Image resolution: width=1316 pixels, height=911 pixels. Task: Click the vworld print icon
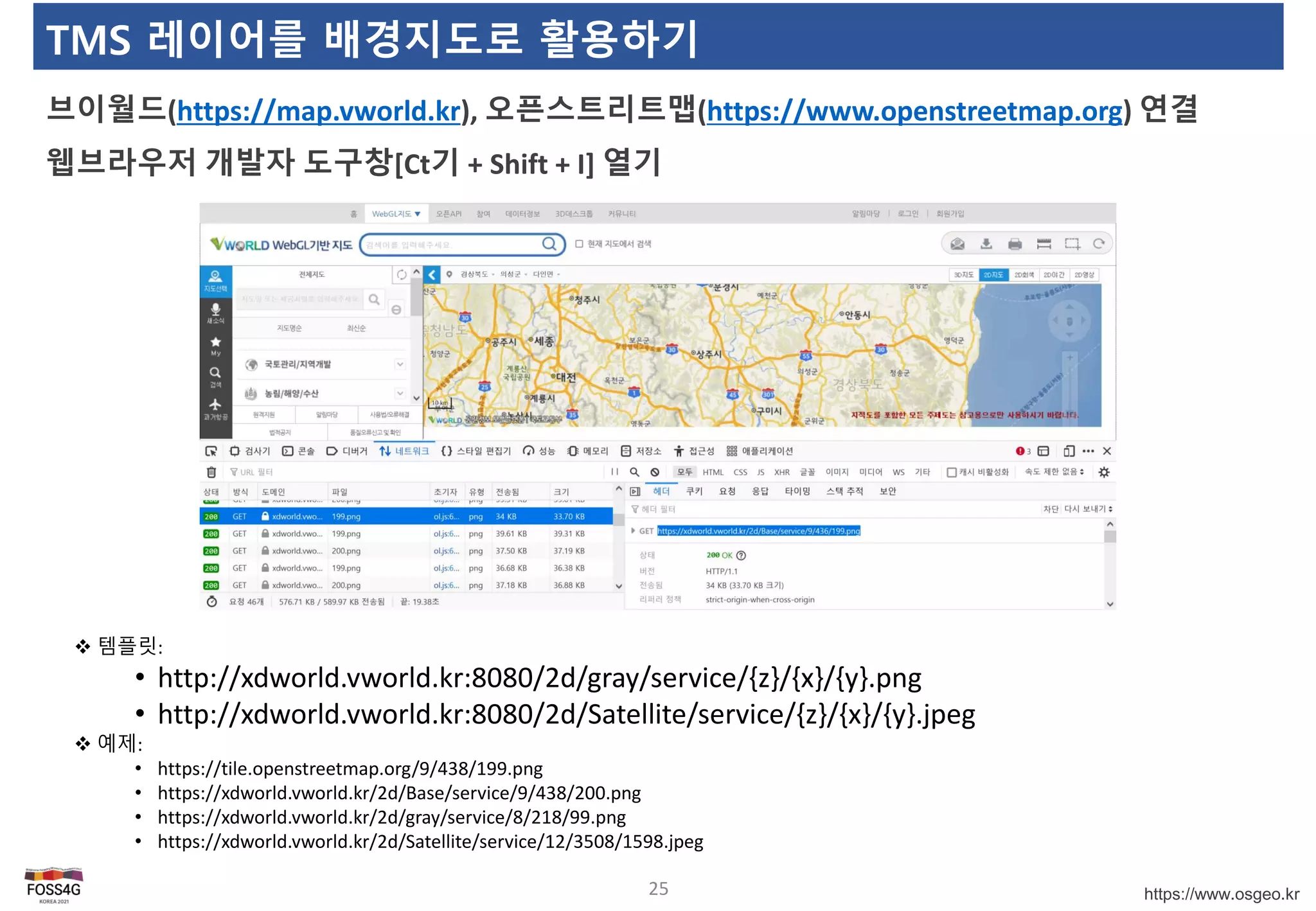click(x=1015, y=244)
